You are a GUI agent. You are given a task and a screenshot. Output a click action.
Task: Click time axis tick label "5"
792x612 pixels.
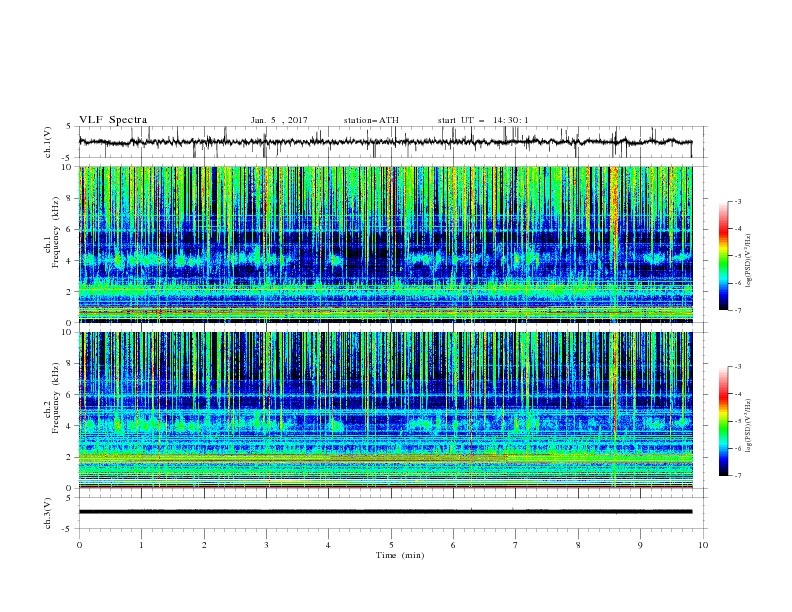[x=391, y=545]
